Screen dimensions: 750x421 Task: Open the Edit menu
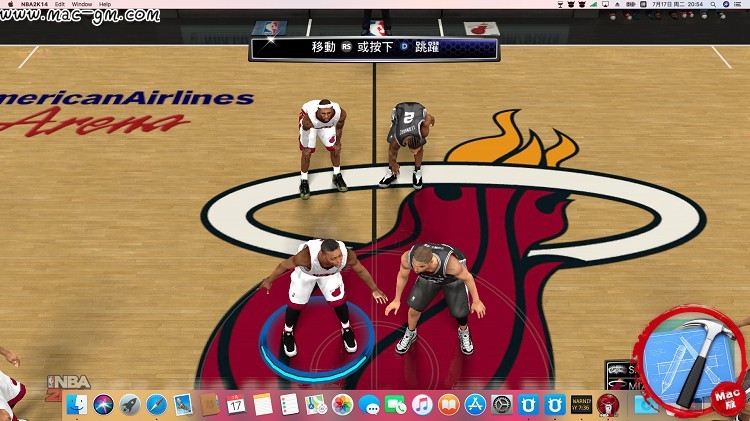[60, 4]
